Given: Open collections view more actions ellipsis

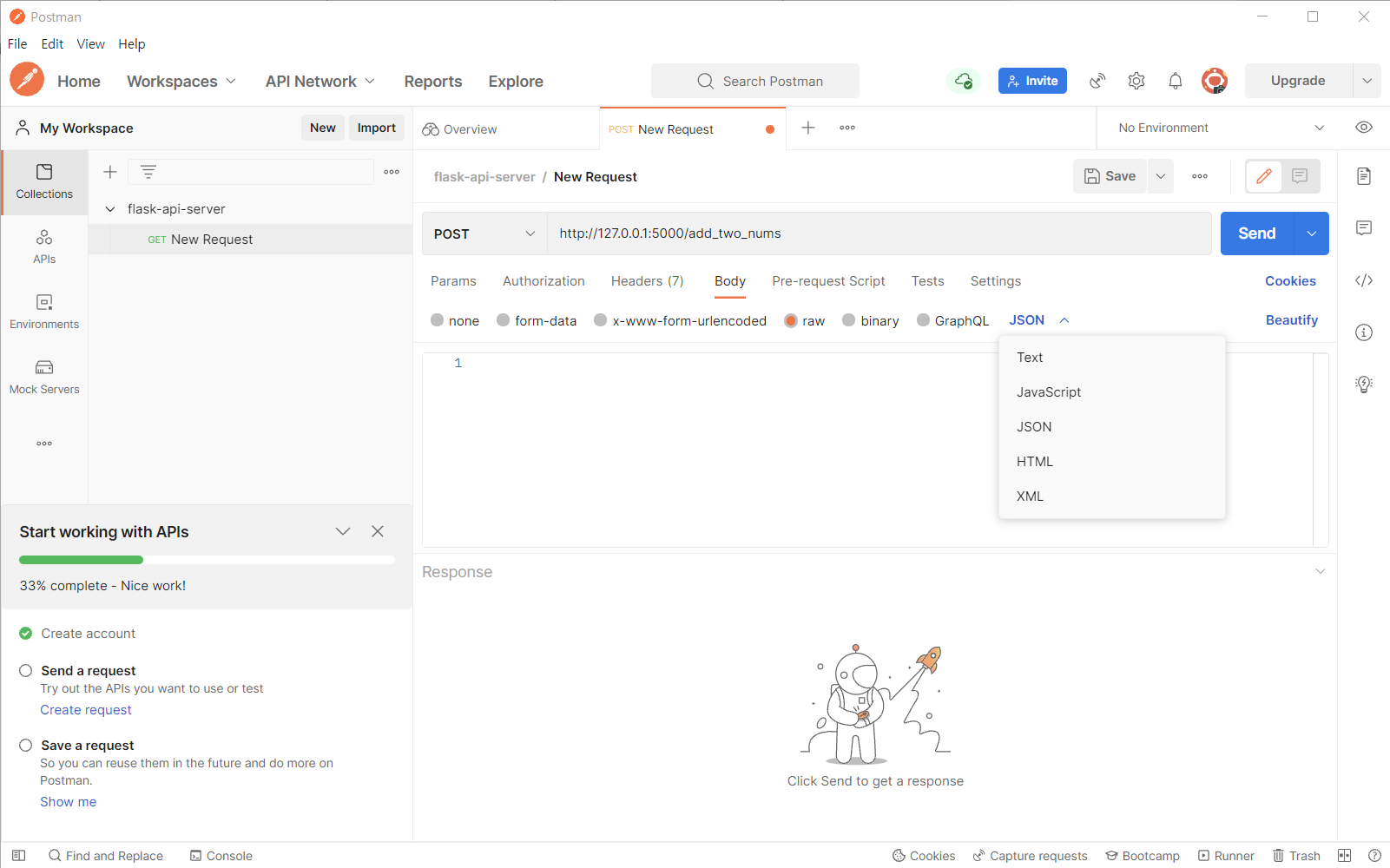Looking at the screenshot, I should coord(392,172).
